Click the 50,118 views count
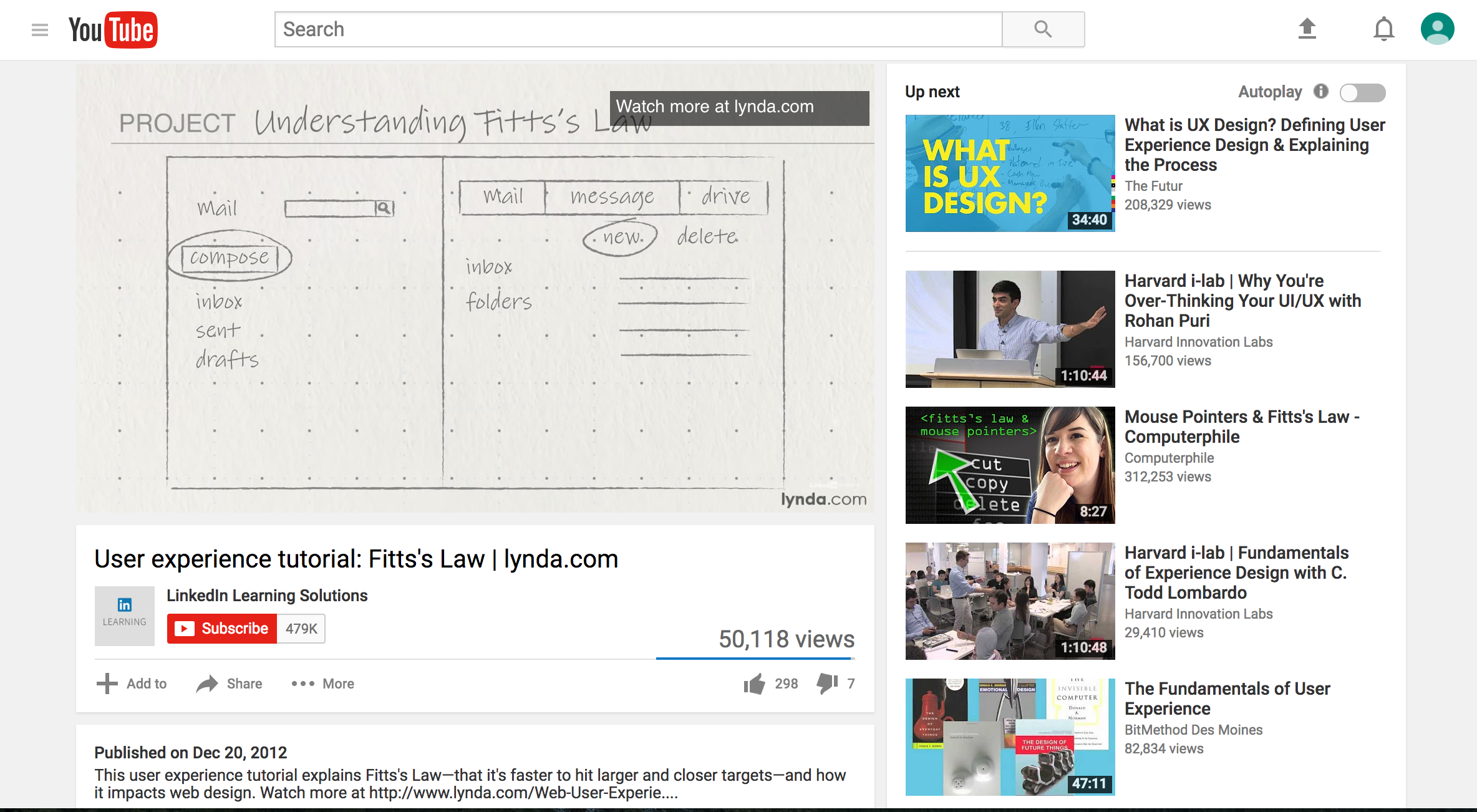1477x812 pixels. click(786, 639)
